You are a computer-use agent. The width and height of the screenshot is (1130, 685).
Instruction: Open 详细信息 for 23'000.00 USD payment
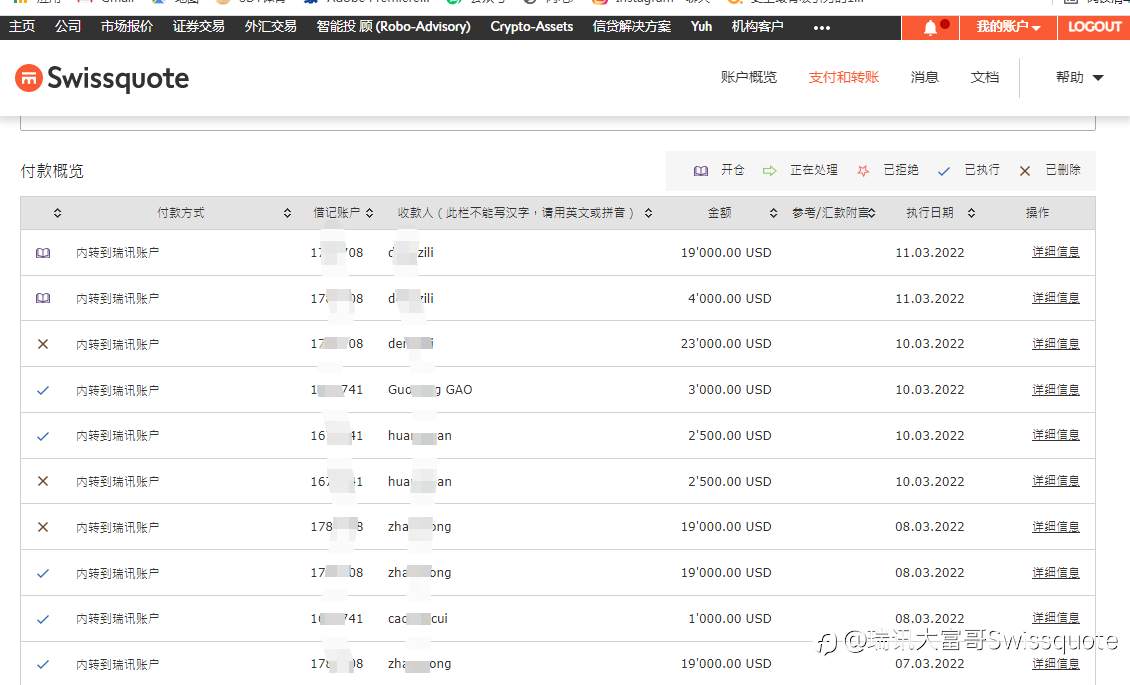coord(1056,344)
